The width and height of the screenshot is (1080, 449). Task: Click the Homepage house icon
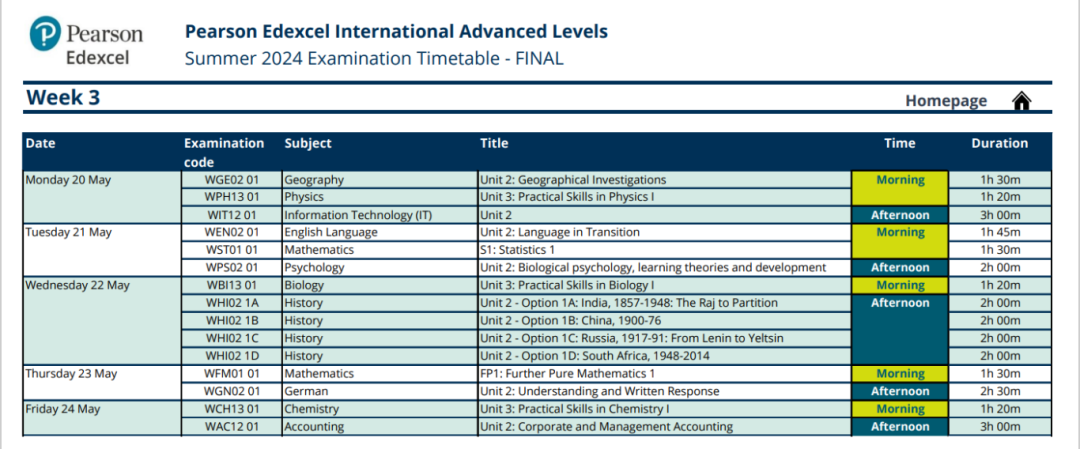tap(1021, 101)
